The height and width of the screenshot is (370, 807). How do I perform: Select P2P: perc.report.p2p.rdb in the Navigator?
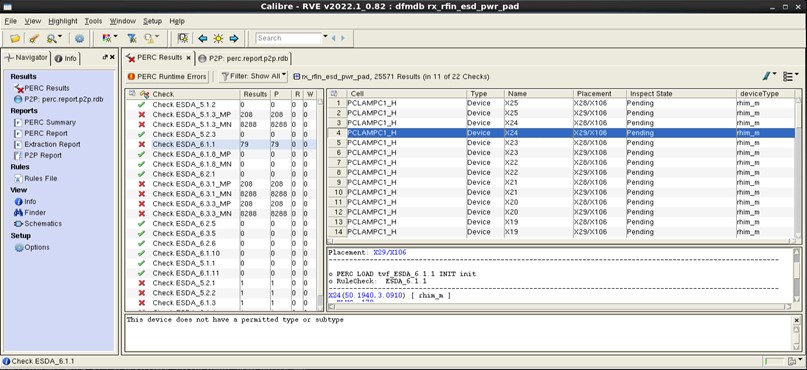coord(59,99)
